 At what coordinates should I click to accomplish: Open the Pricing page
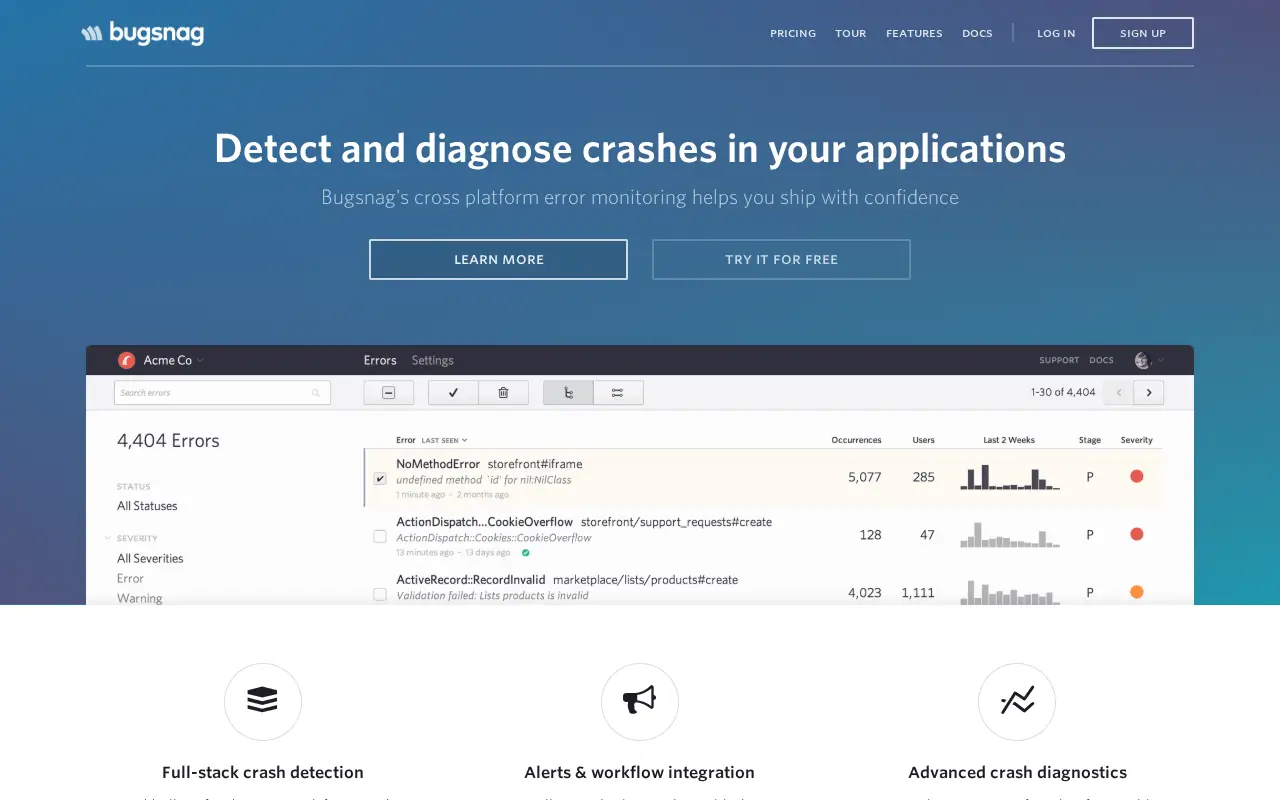pyautogui.click(x=793, y=33)
